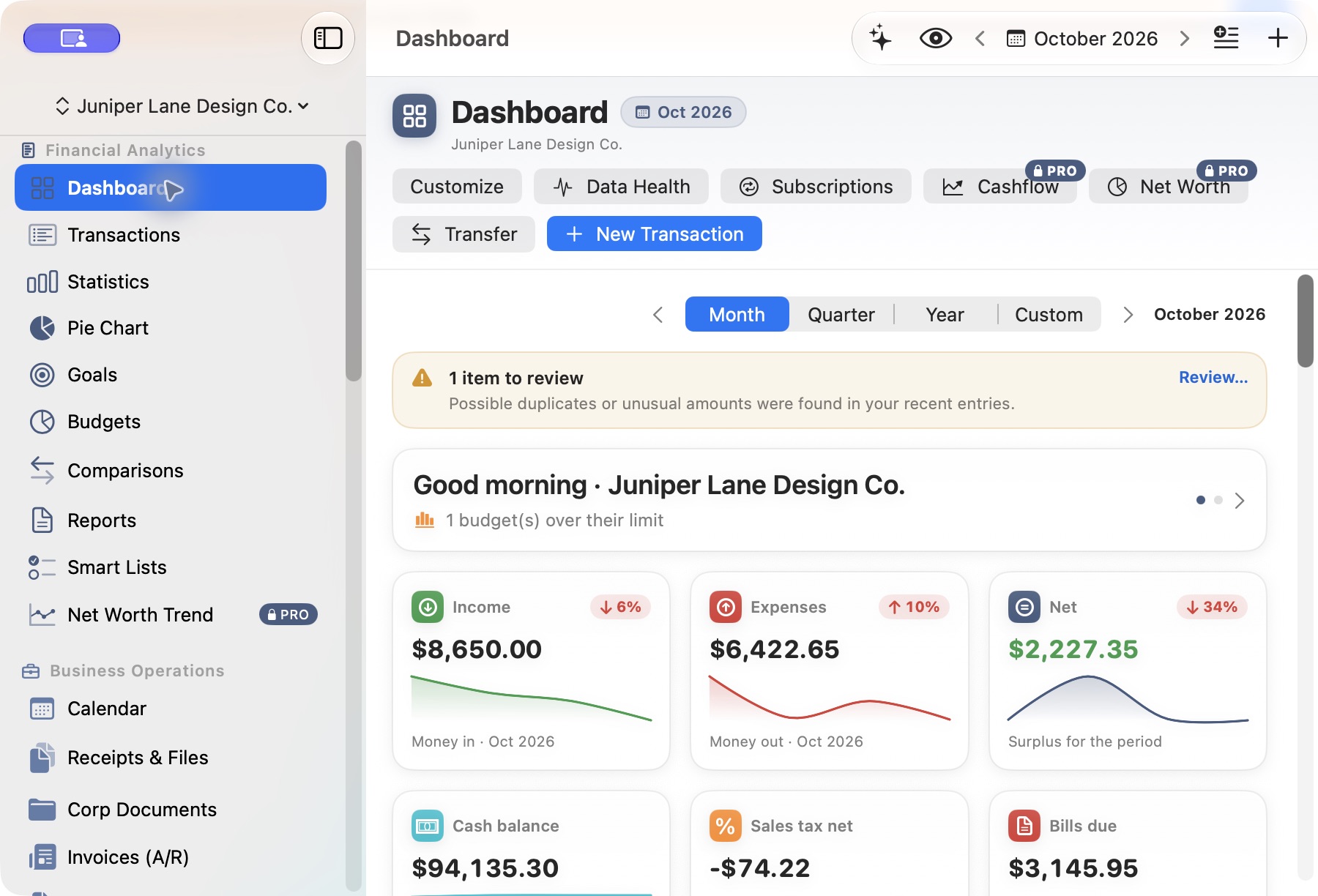The width and height of the screenshot is (1318, 896).
Task: Go to Goals in sidebar
Action: pos(171,375)
